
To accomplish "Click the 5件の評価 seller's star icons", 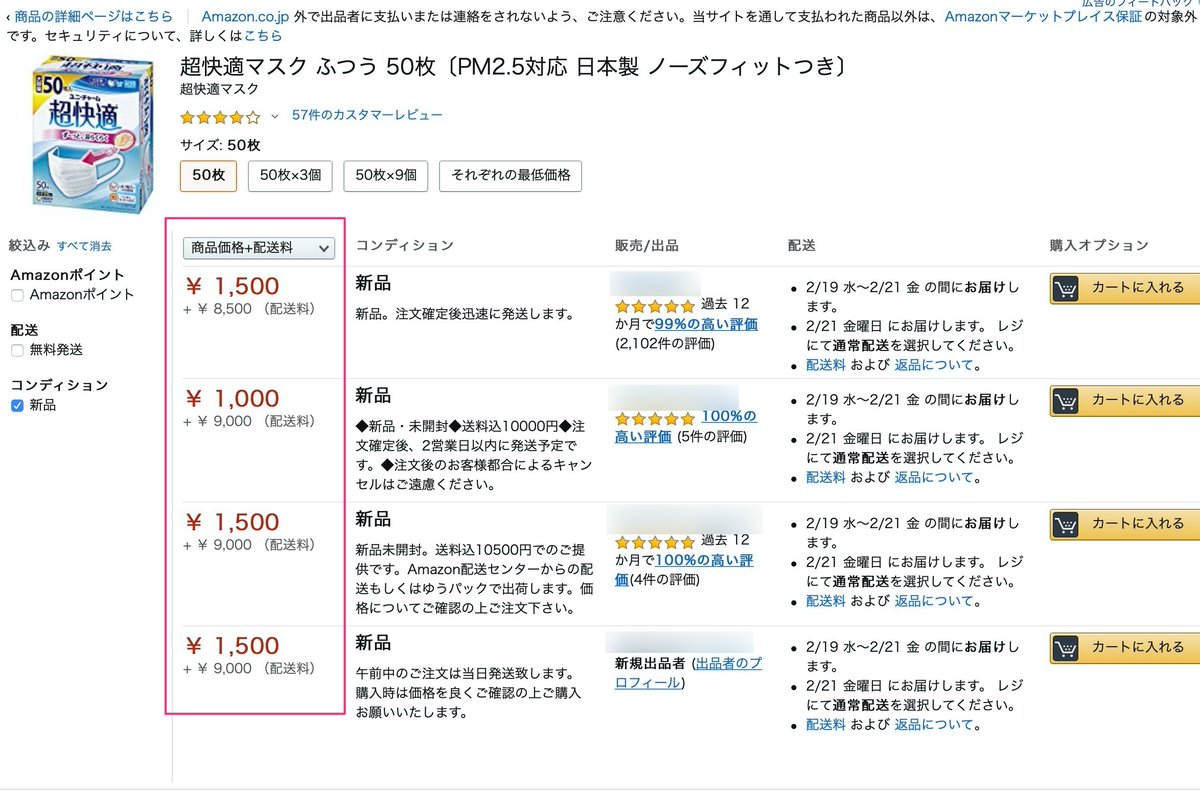I will 655,418.
